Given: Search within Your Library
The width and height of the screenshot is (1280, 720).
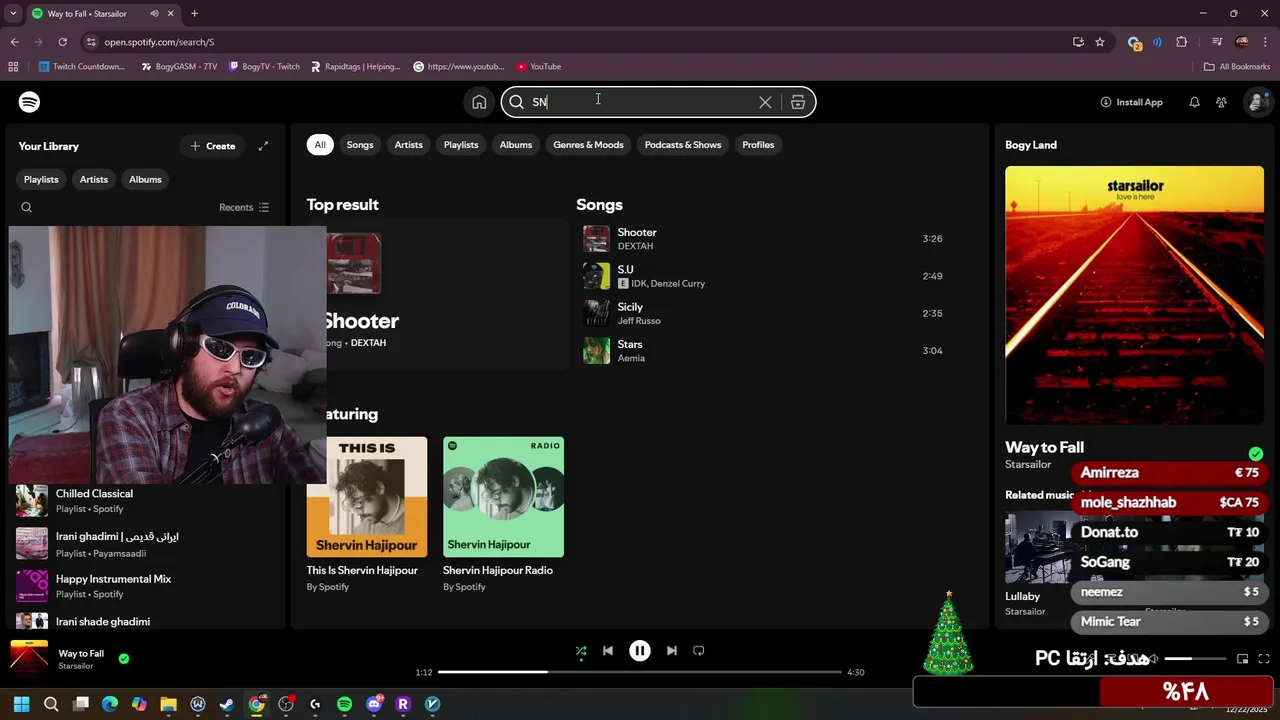Looking at the screenshot, I should [x=27, y=208].
